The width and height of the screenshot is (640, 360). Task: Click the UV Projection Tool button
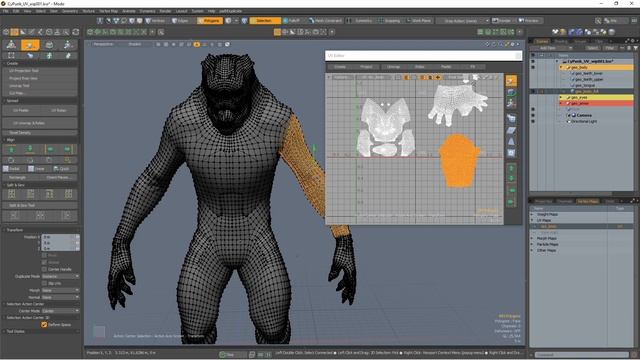40,71
